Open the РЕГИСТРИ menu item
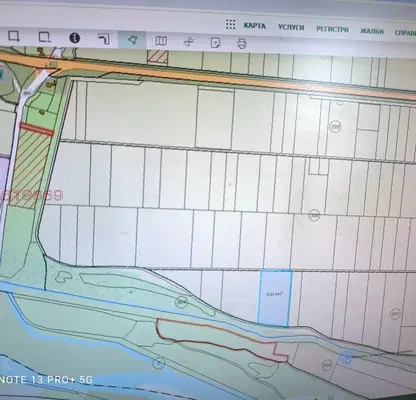The height and width of the screenshot is (400, 416). point(332,29)
